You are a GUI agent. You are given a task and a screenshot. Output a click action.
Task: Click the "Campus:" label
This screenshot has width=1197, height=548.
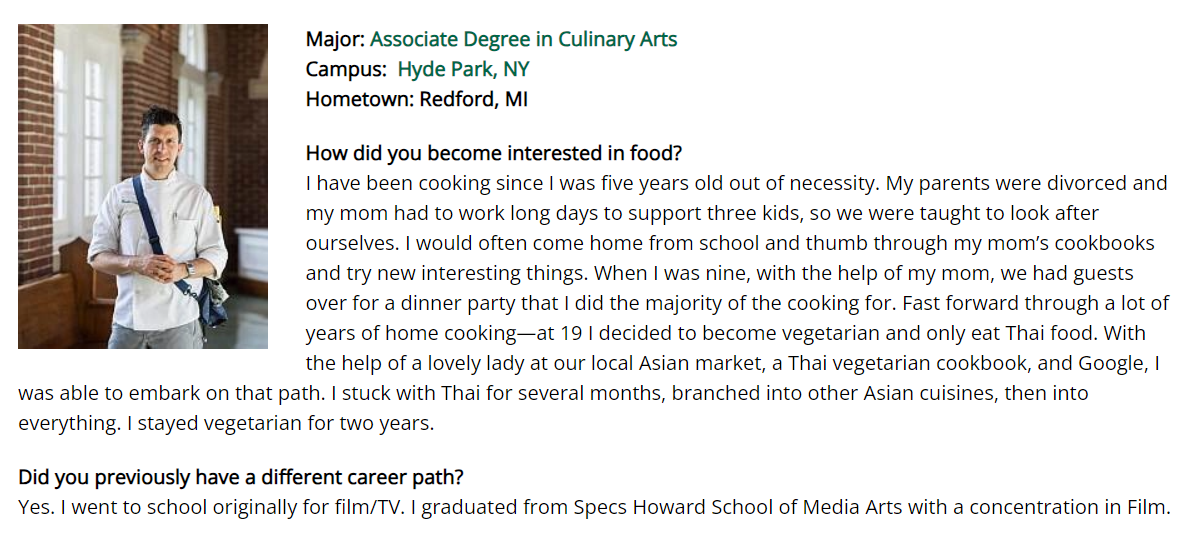click(x=346, y=69)
